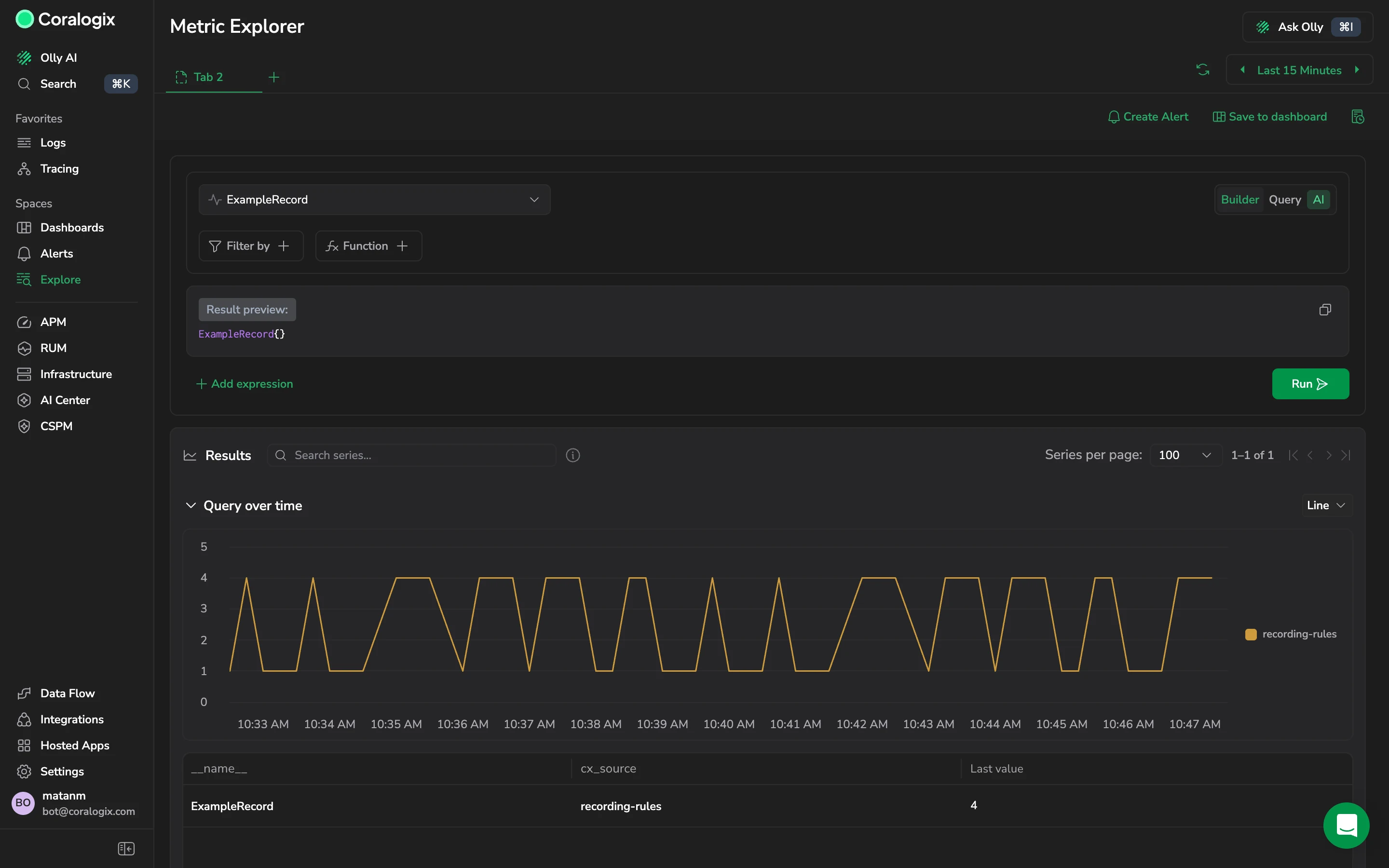Image resolution: width=1389 pixels, height=868 pixels.
Task: Open Ask Olly assistant
Action: pos(1307,27)
